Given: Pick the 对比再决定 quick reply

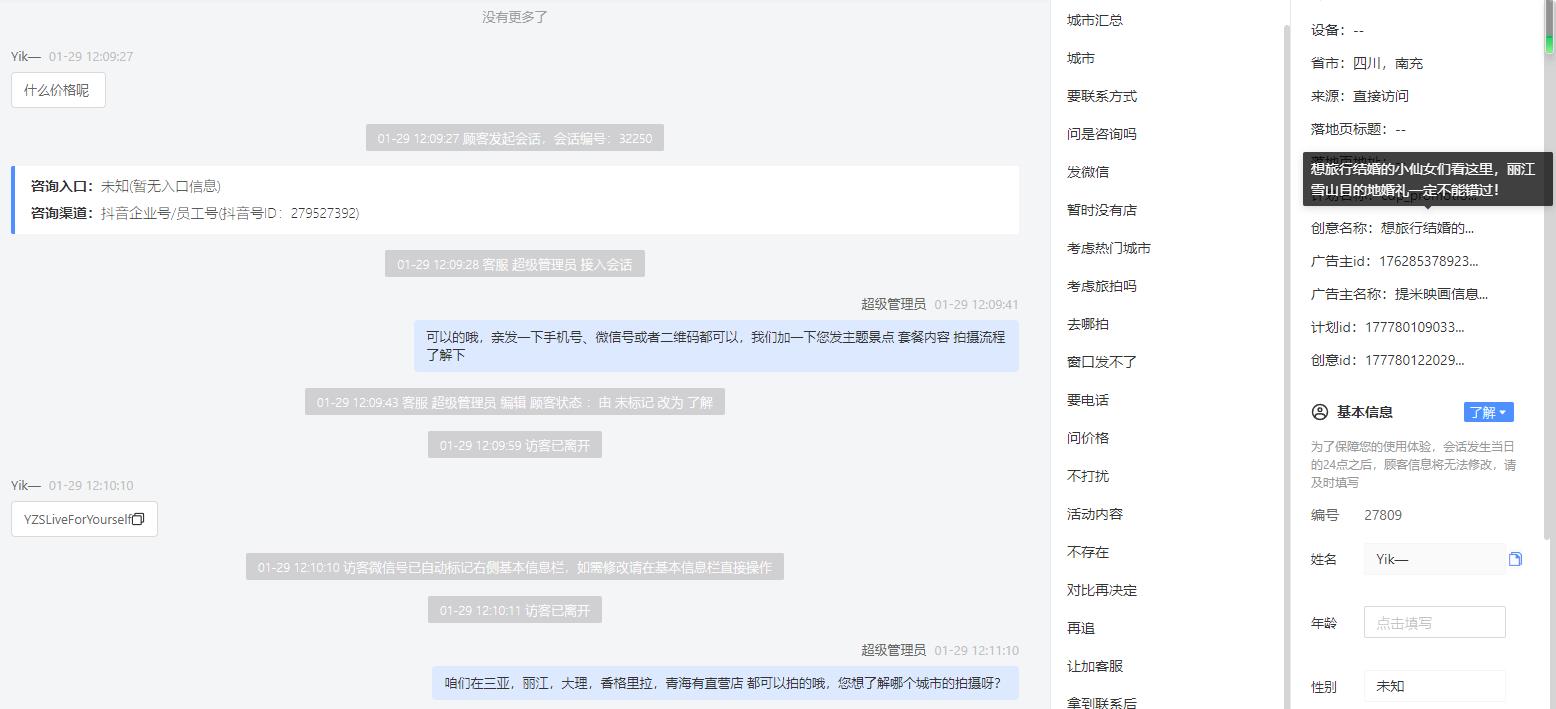Looking at the screenshot, I should pos(1101,590).
